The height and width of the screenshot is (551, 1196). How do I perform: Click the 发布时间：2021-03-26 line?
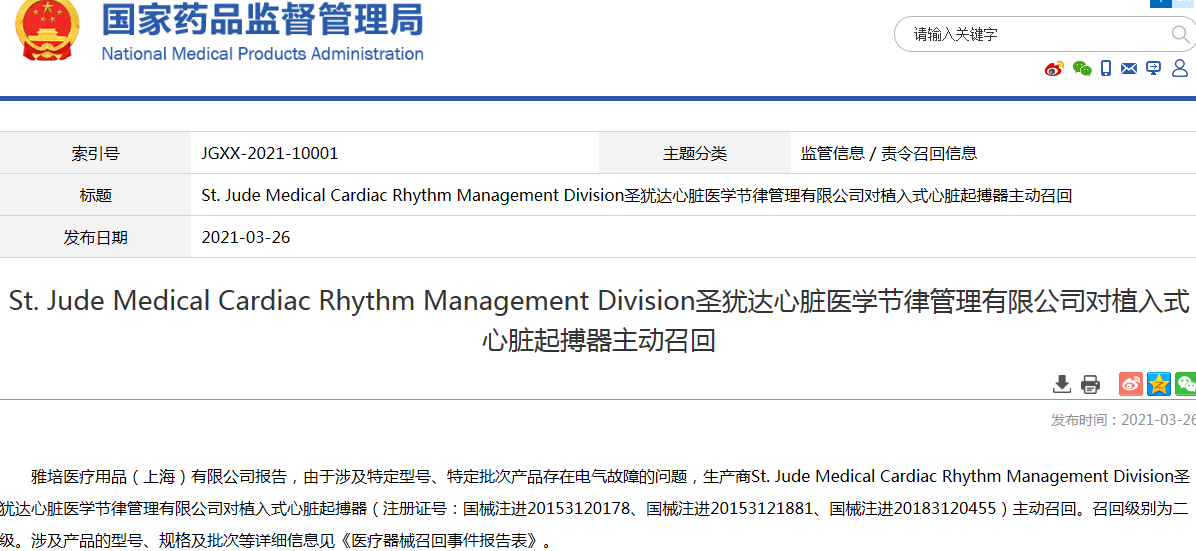pyautogui.click(x=1123, y=420)
